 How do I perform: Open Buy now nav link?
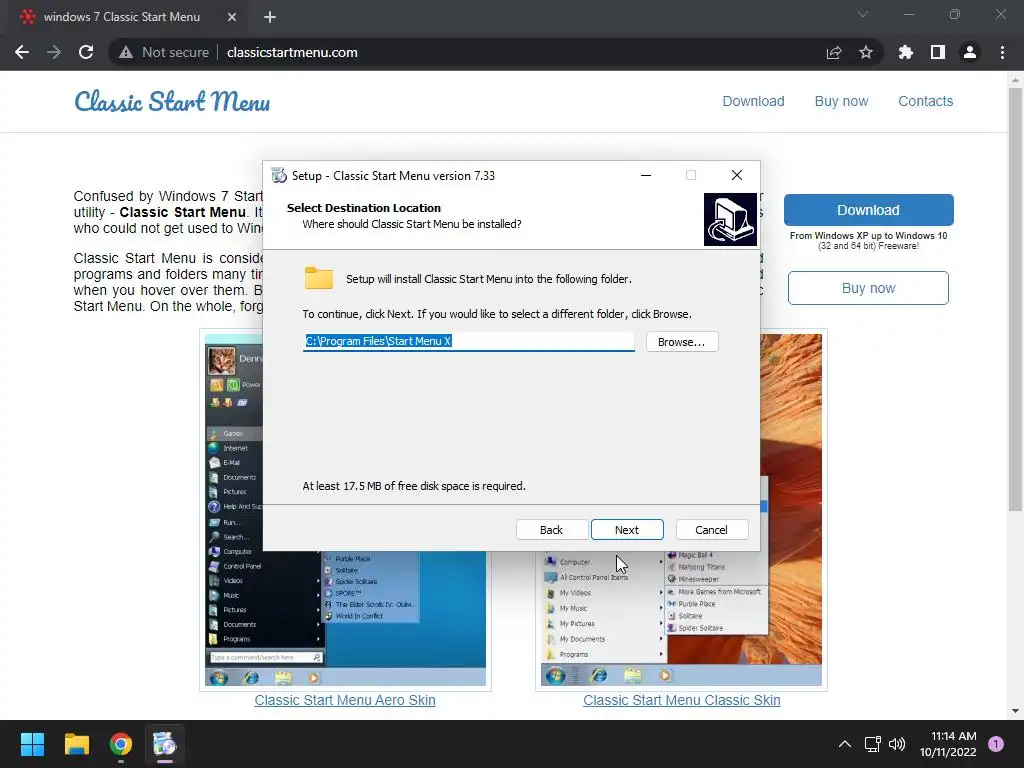841,101
